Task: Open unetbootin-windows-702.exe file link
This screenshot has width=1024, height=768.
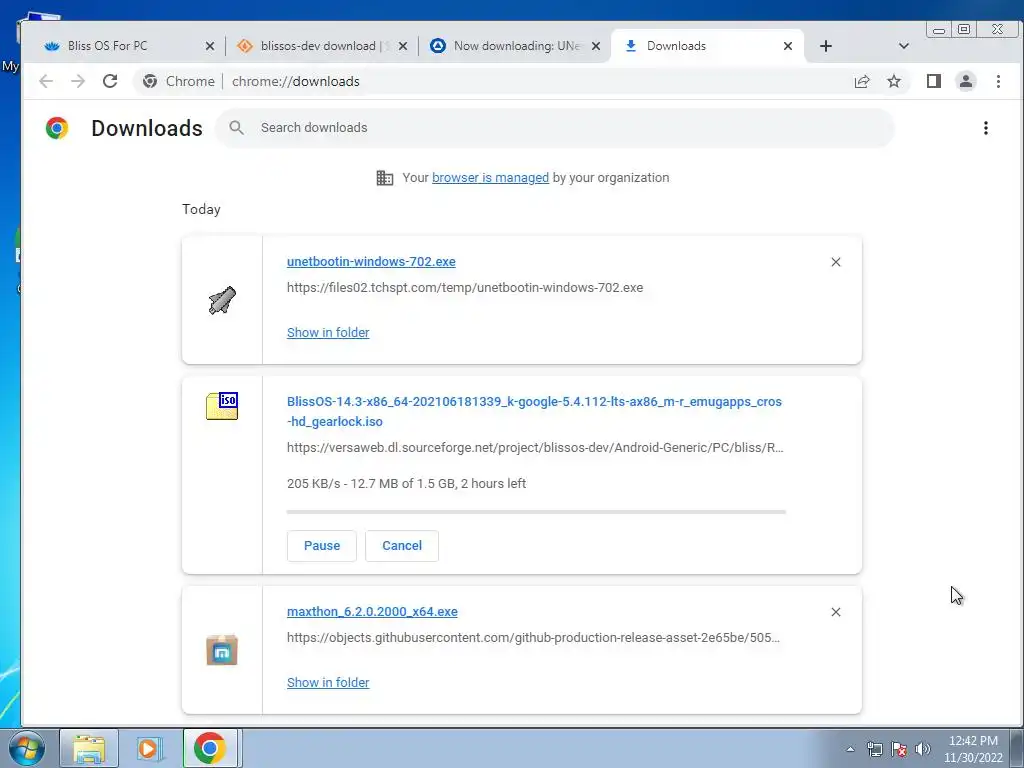Action: (x=371, y=261)
